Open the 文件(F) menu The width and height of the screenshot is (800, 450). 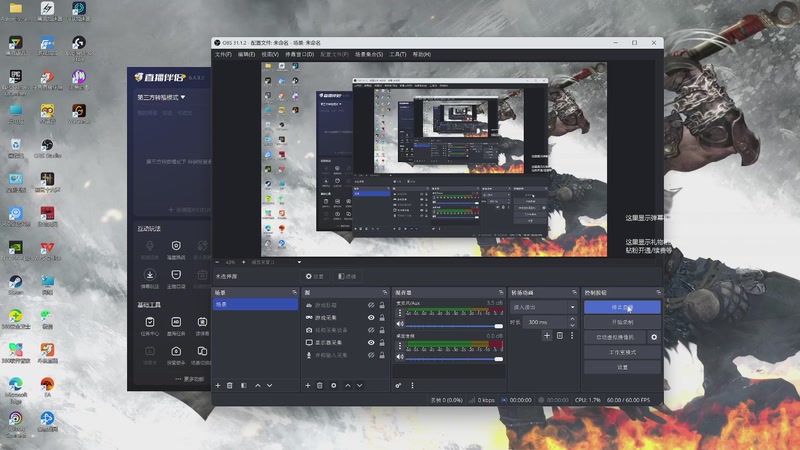(223, 54)
